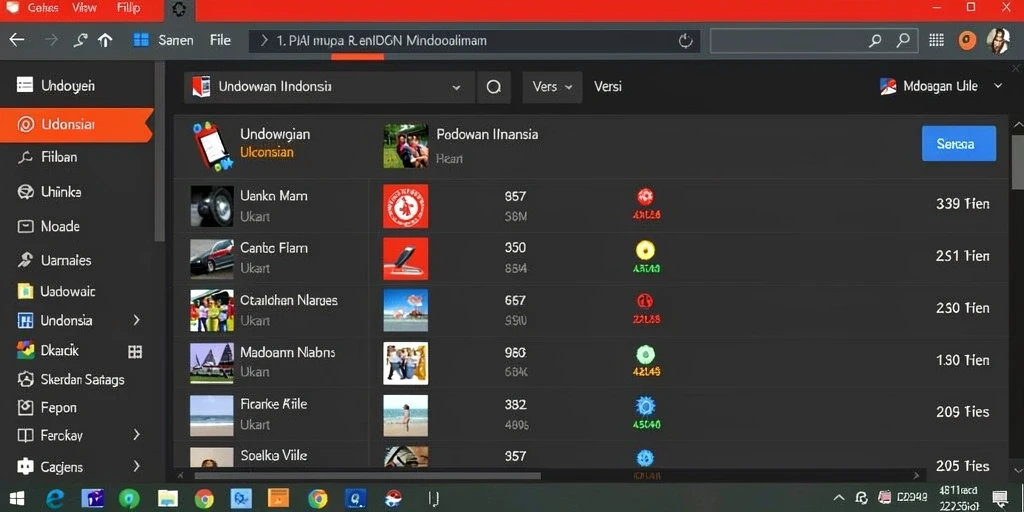
Task: Open File Explorer folder in taskbar
Action: tap(167, 499)
